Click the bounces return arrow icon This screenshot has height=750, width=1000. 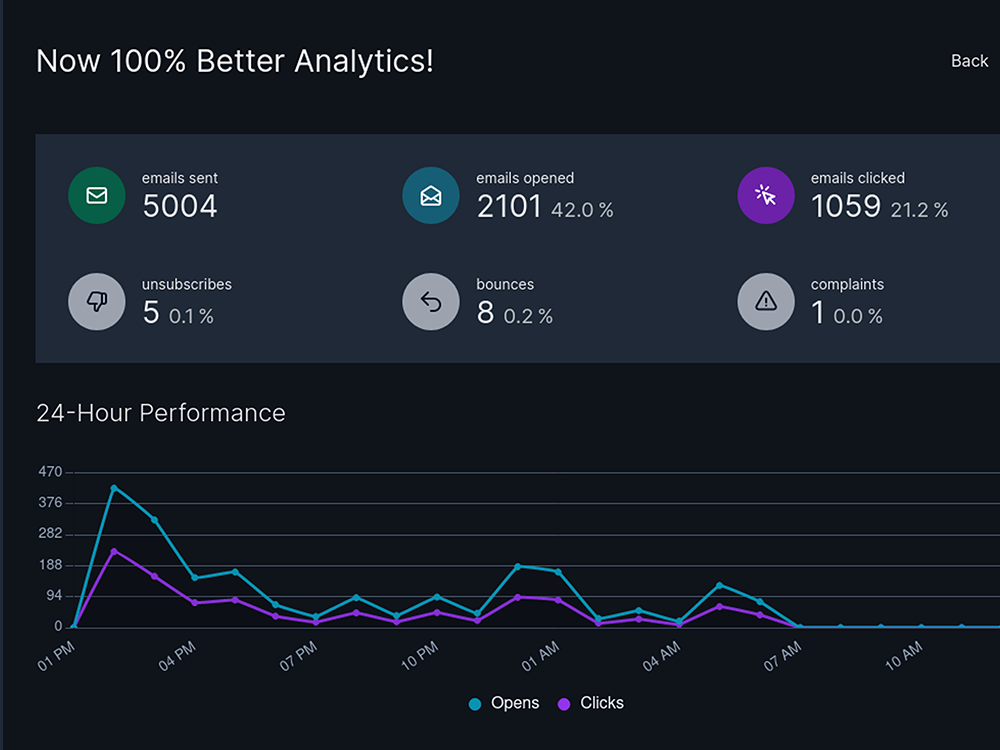(x=431, y=301)
